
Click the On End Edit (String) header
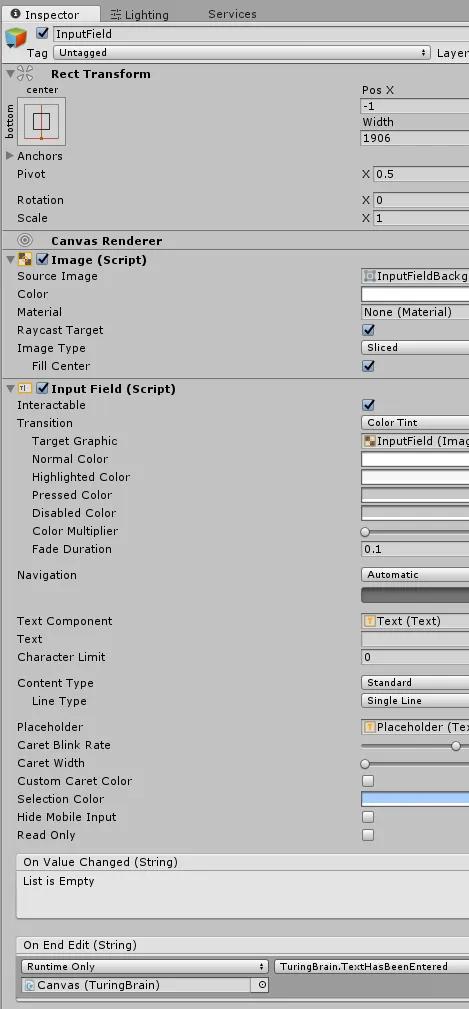click(x=243, y=945)
